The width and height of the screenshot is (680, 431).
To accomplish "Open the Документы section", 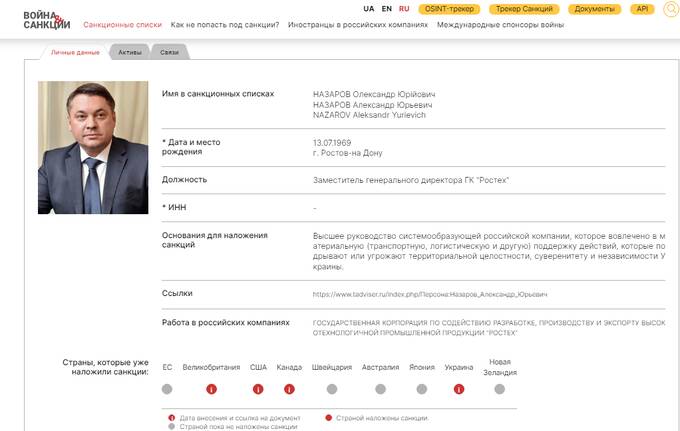I will pos(595,9).
